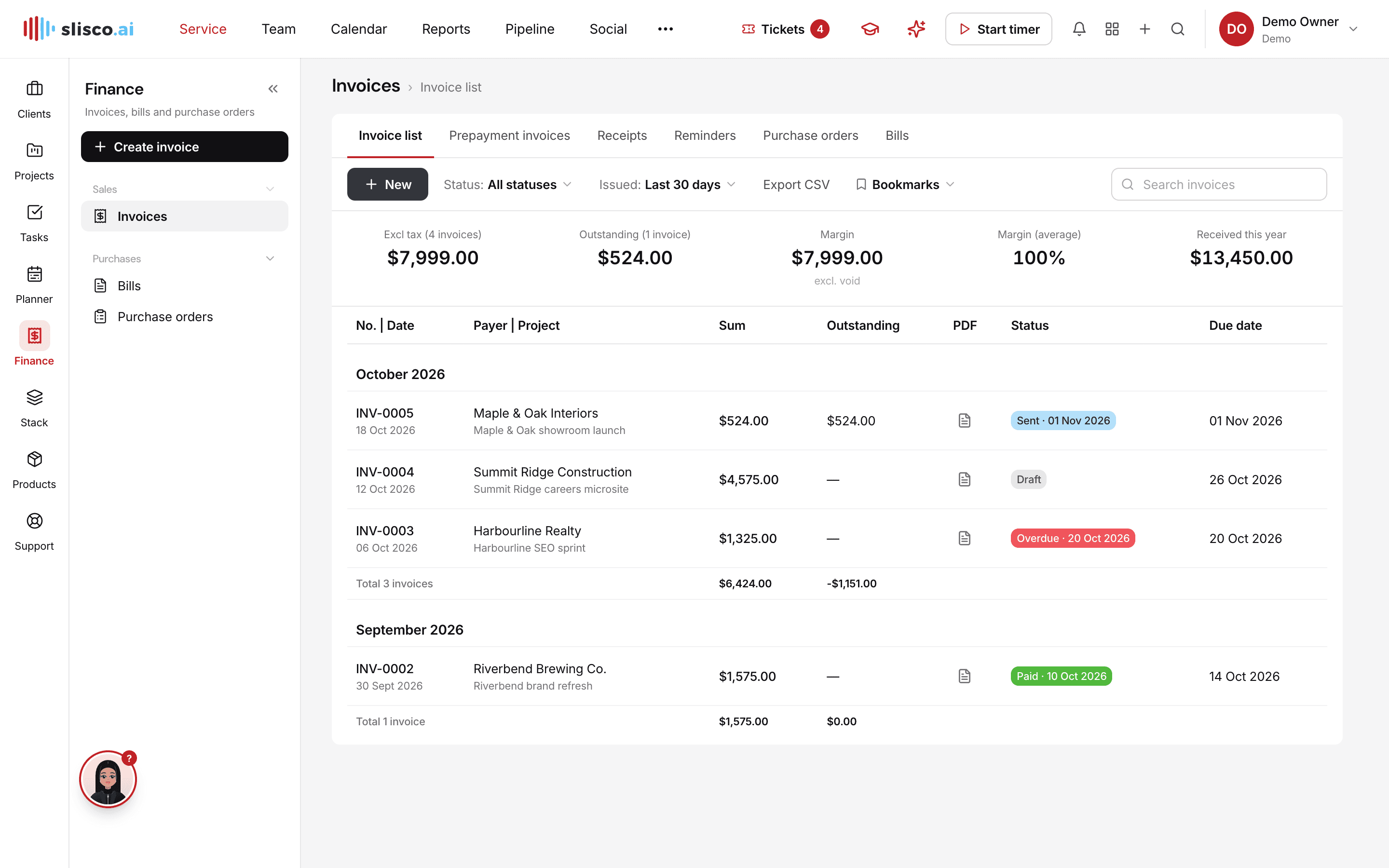Switch to the Prepayment invoices tab
Viewport: 1389px width, 868px height.
click(509, 136)
